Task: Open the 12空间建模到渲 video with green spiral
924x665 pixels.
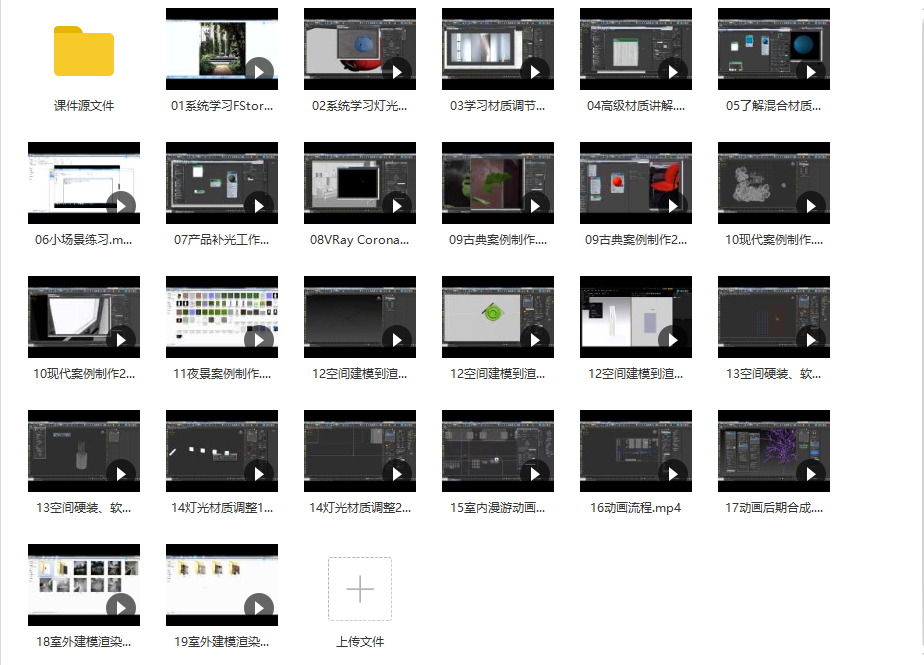Action: click(x=497, y=317)
